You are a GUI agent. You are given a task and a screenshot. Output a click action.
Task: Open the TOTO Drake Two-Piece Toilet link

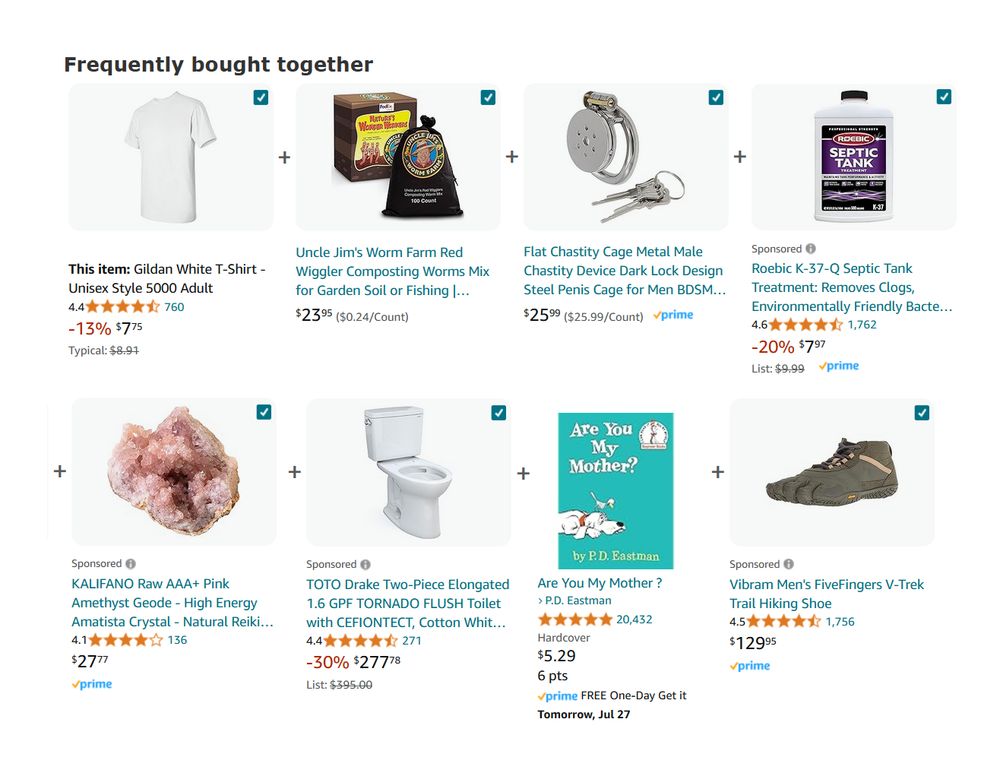[x=407, y=603]
